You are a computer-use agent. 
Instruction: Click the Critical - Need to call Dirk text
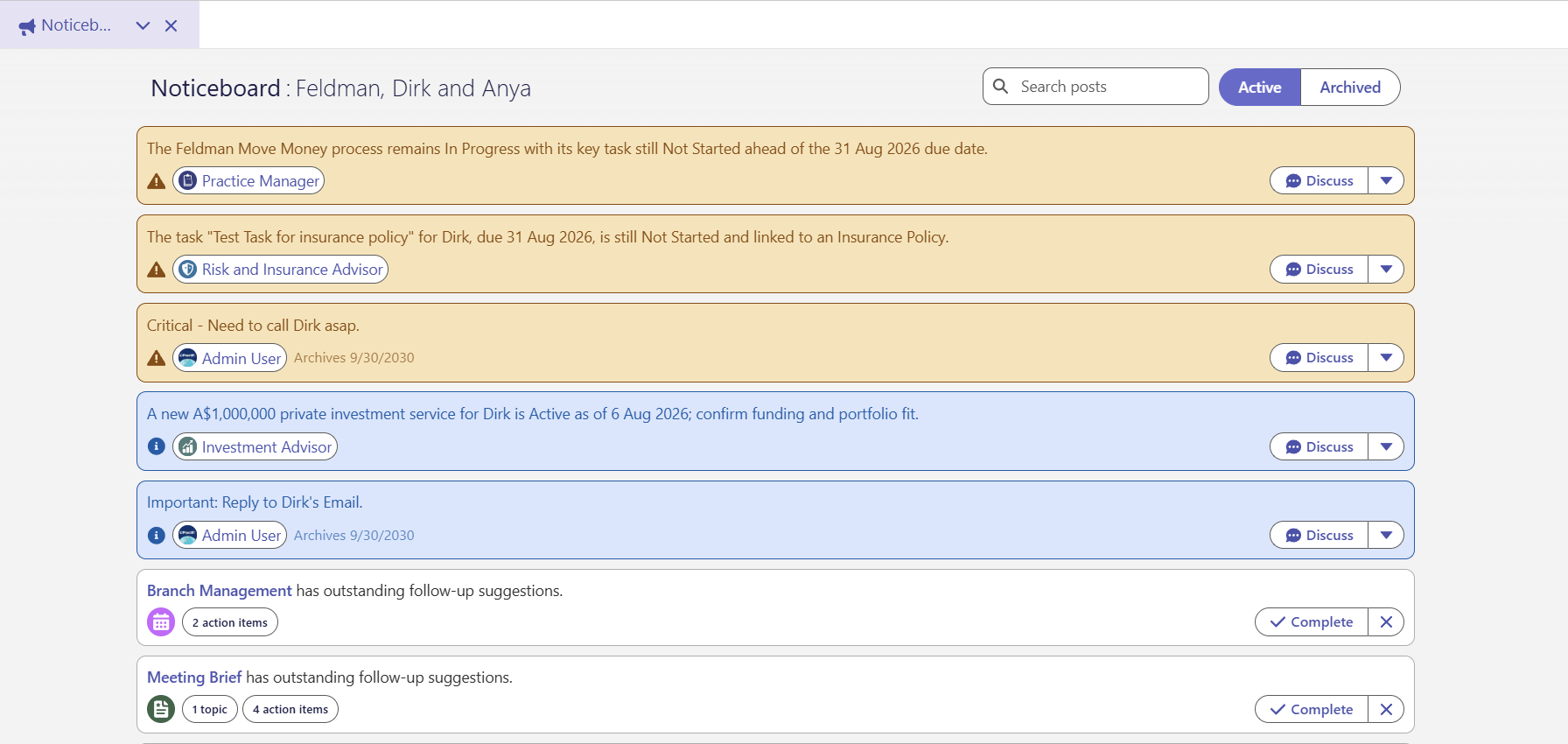253,326
